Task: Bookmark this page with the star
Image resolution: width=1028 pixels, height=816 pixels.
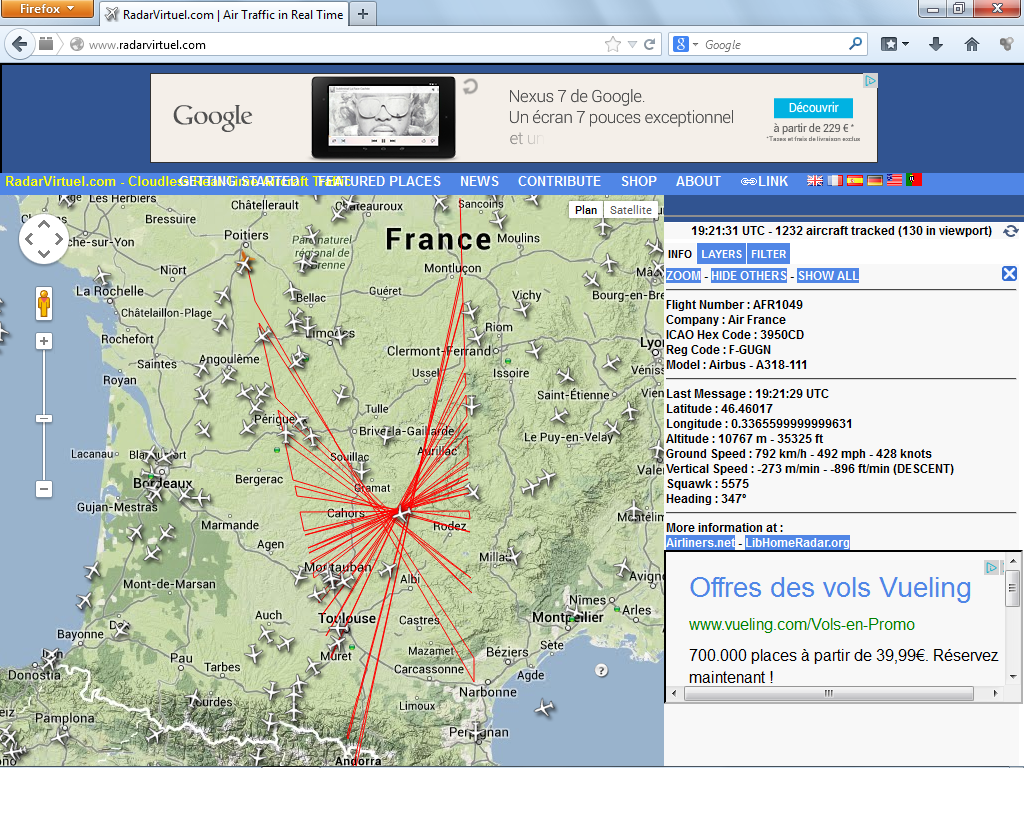Action: [612, 44]
